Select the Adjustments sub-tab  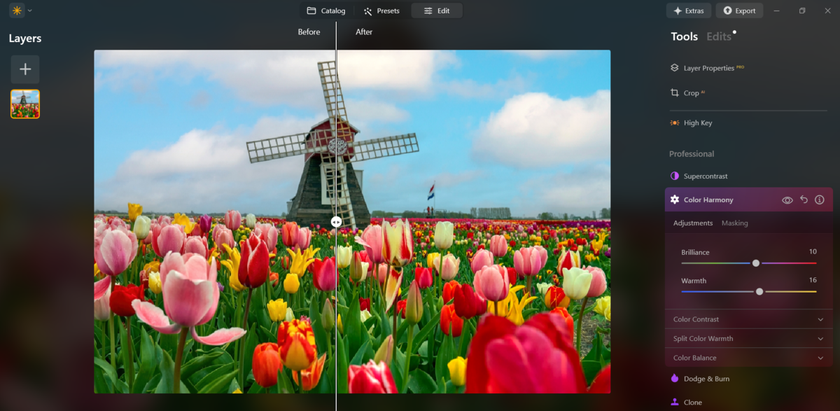pyautogui.click(x=693, y=223)
